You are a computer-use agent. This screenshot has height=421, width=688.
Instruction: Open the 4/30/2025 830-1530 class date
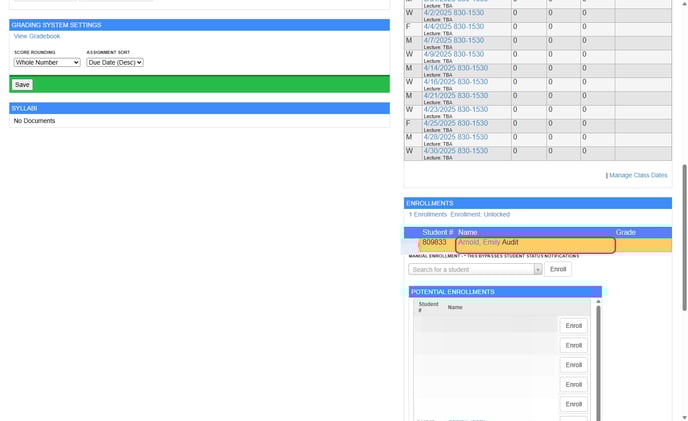point(455,151)
